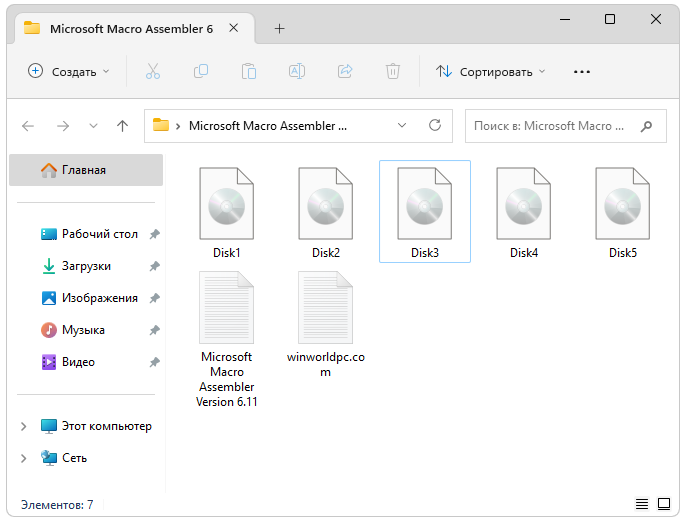Select the Disk5 disc image file
This screenshot has height=523, width=684.
click(622, 212)
